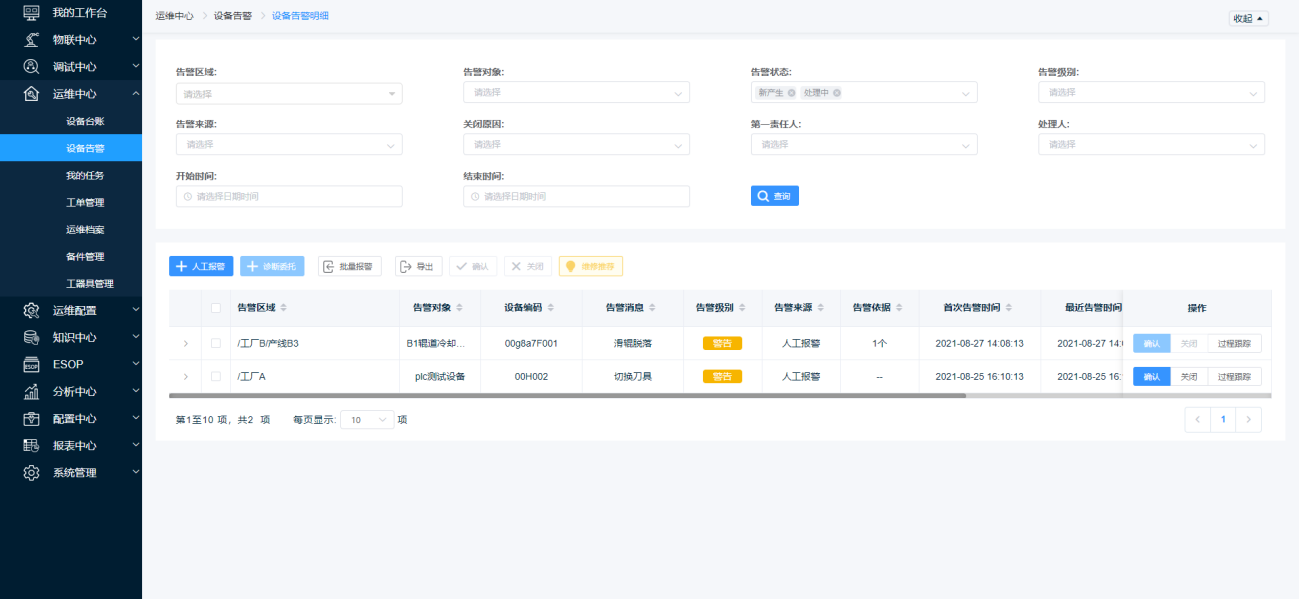The image size is (1299, 599).
Task: Open the 告警级别 filter dropdown
Action: point(1150,93)
